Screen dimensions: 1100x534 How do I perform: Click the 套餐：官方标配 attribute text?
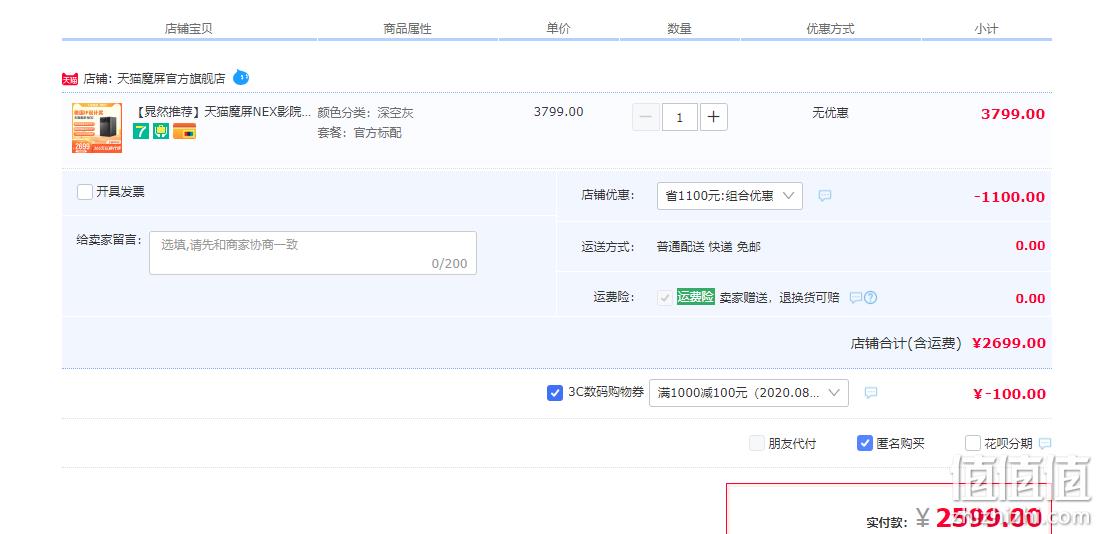(359, 133)
